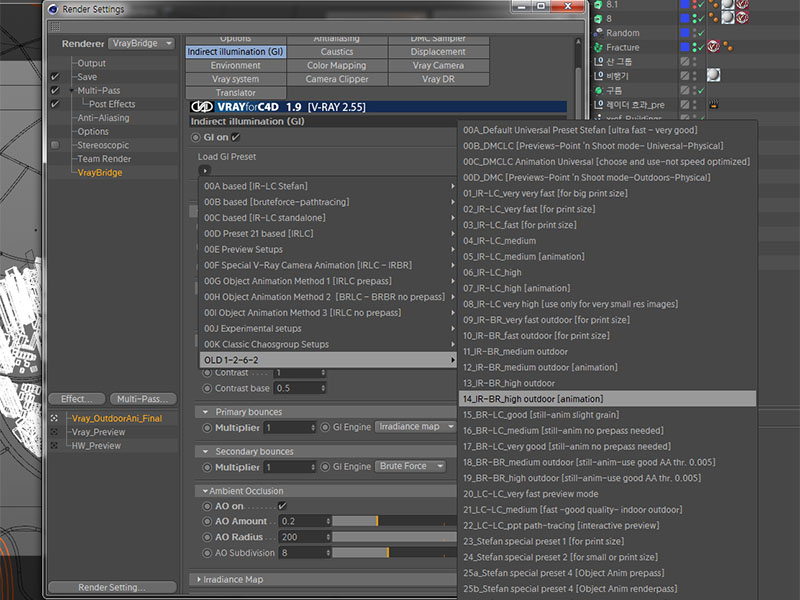Screen dimensions: 800x600
Task: Select Anti-Aliasing in the settings tree
Action: coord(103,118)
